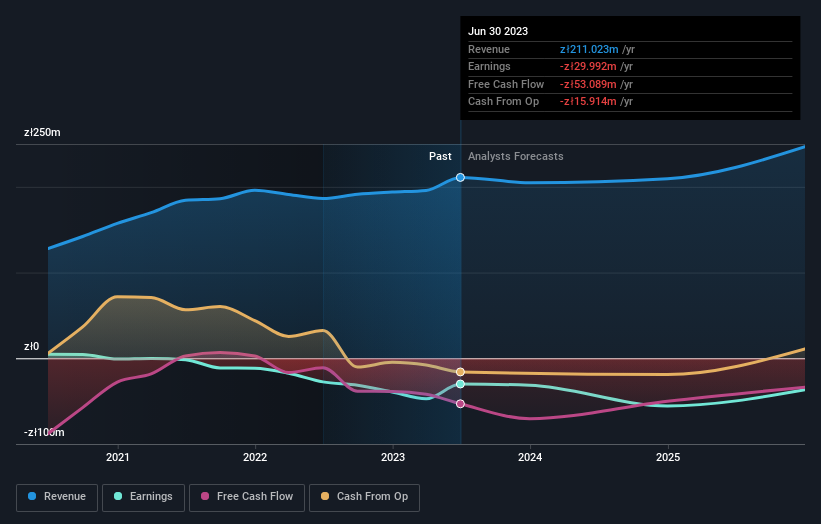The height and width of the screenshot is (524, 821).
Task: Click the 2025 x-axis label
Action: pyautogui.click(x=668, y=457)
